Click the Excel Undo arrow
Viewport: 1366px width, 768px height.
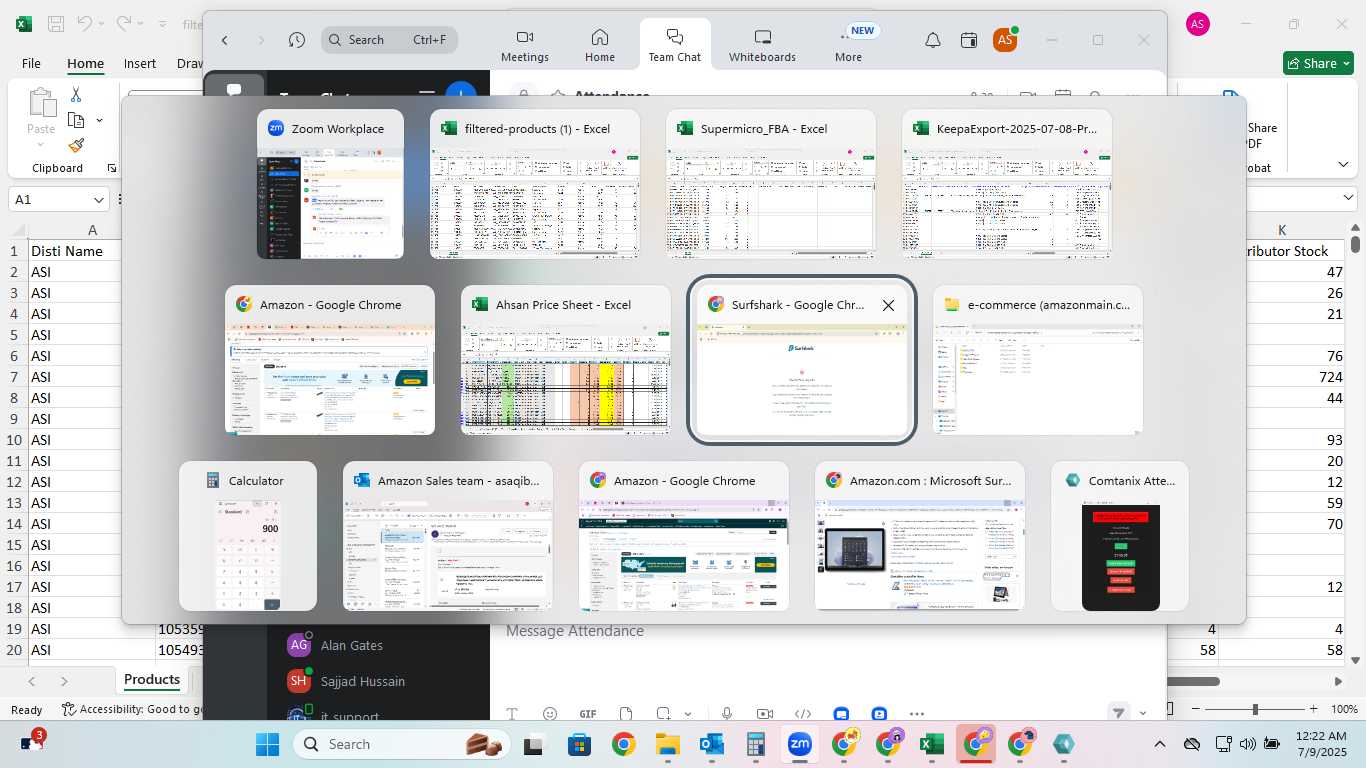point(85,23)
